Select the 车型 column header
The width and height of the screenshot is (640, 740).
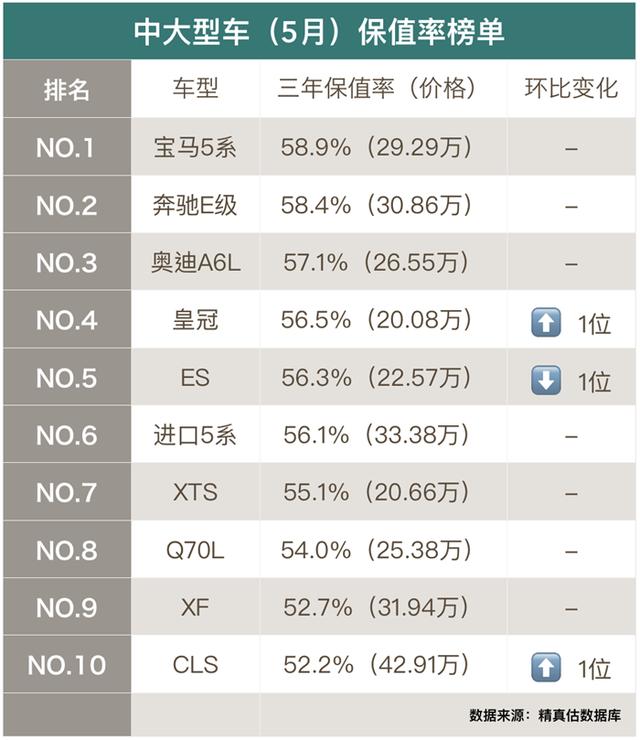pos(195,89)
